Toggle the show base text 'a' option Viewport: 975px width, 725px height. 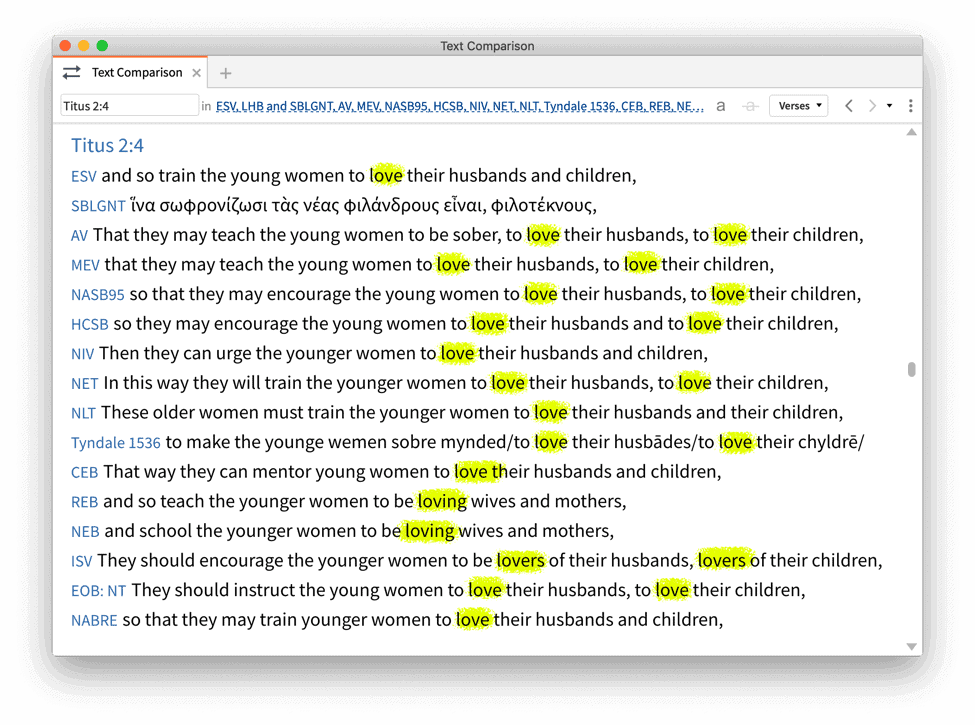click(720, 106)
